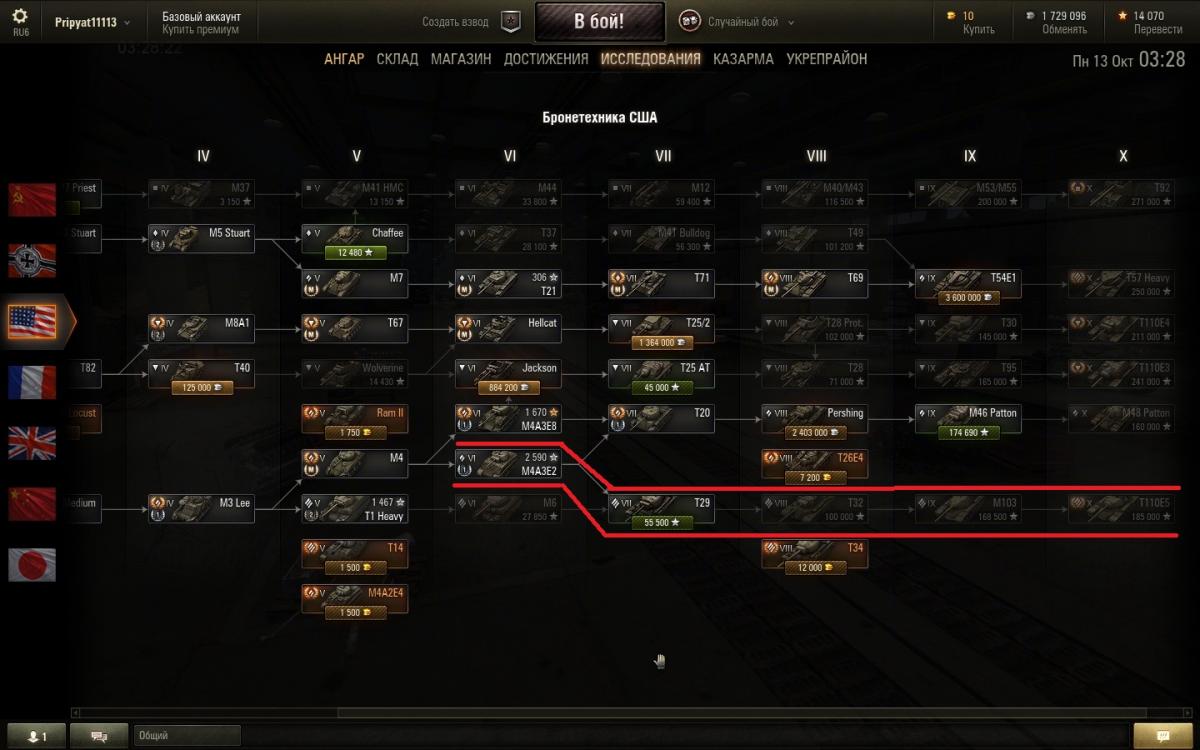Select the USSR nation flag

pyautogui.click(x=32, y=200)
